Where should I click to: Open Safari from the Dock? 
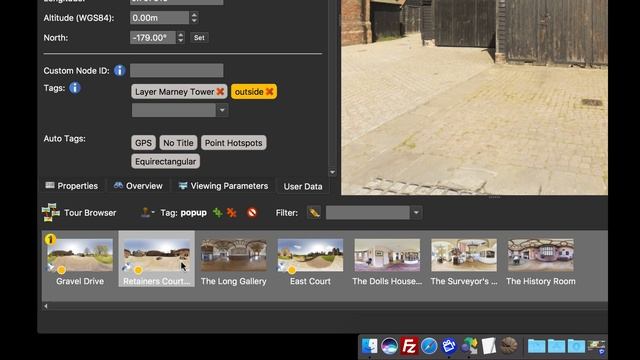(429, 346)
